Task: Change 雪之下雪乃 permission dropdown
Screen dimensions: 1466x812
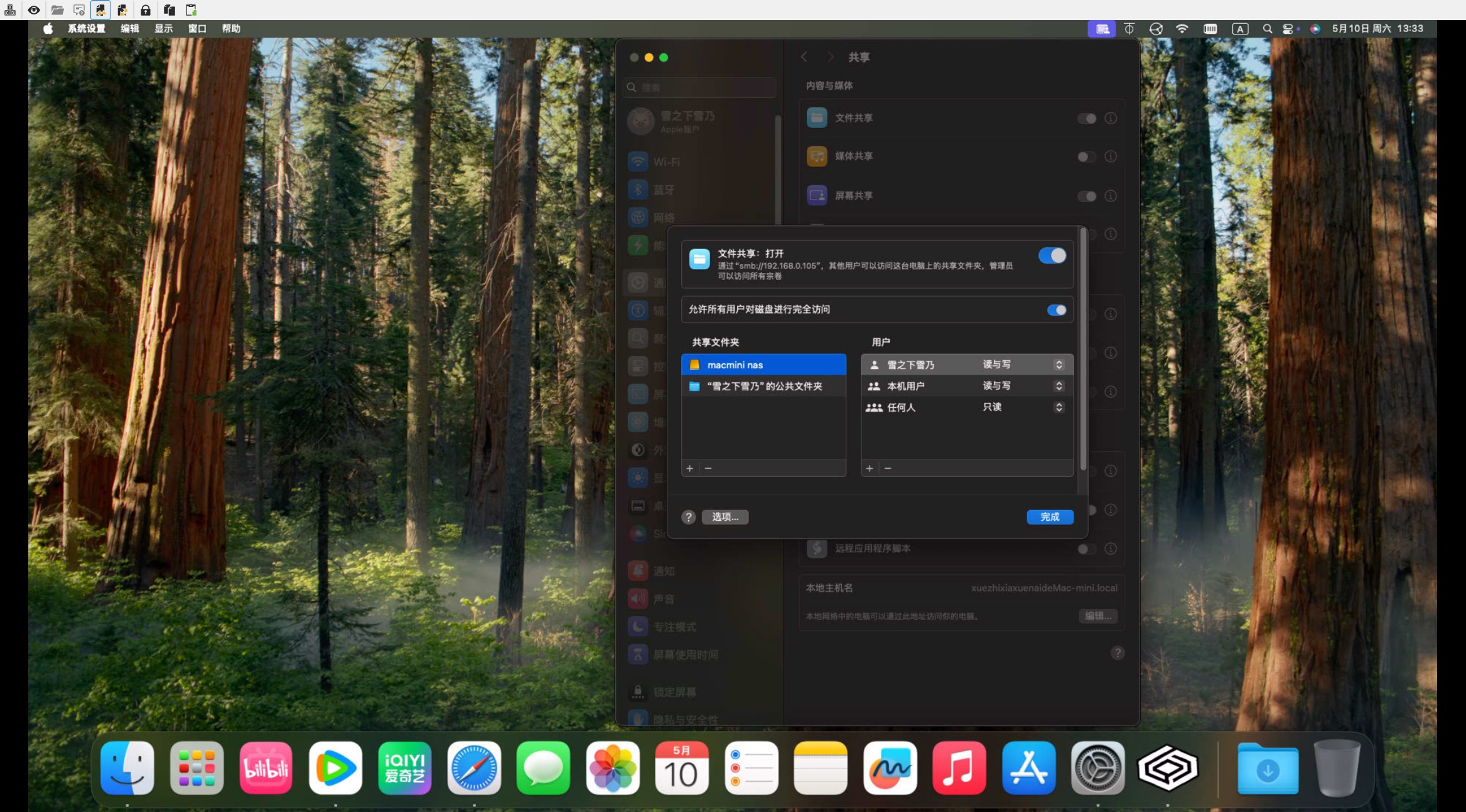Action: [1059, 365]
